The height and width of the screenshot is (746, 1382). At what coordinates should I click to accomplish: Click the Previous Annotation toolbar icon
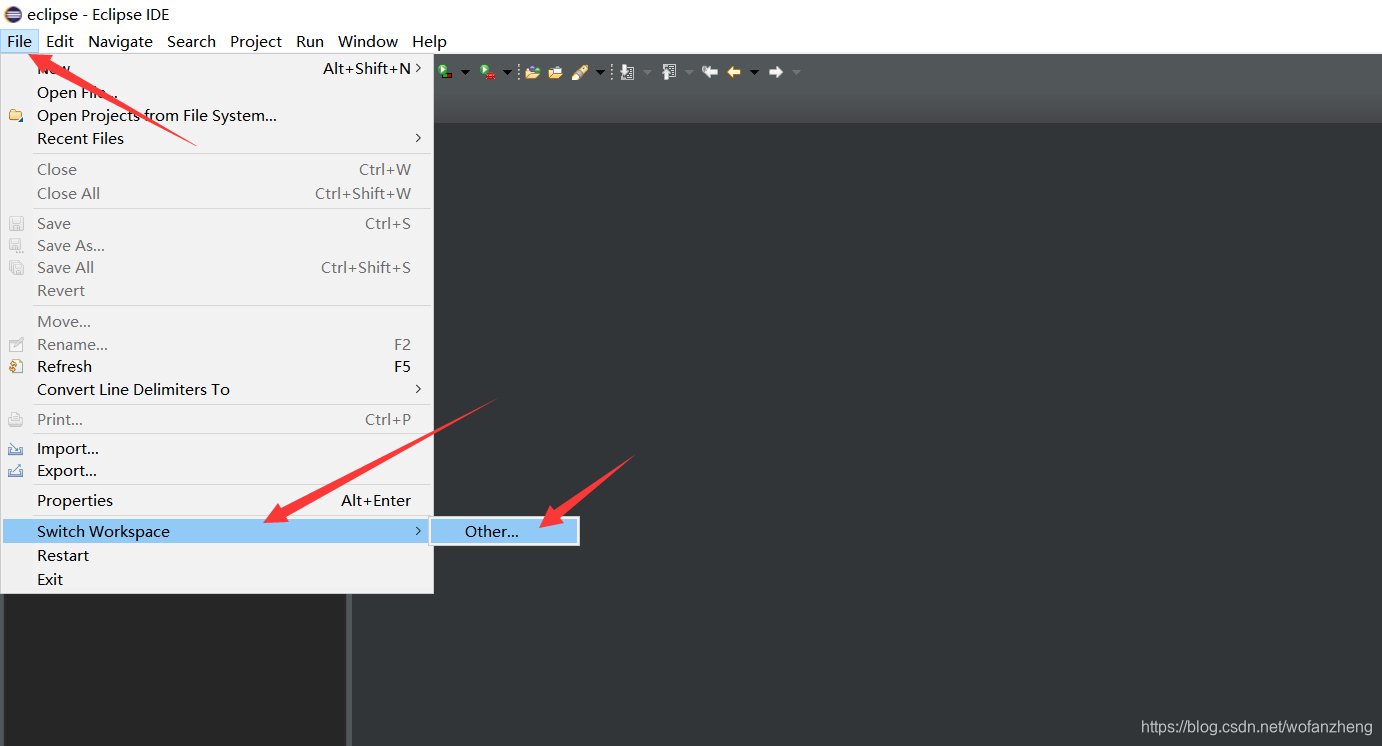point(669,72)
